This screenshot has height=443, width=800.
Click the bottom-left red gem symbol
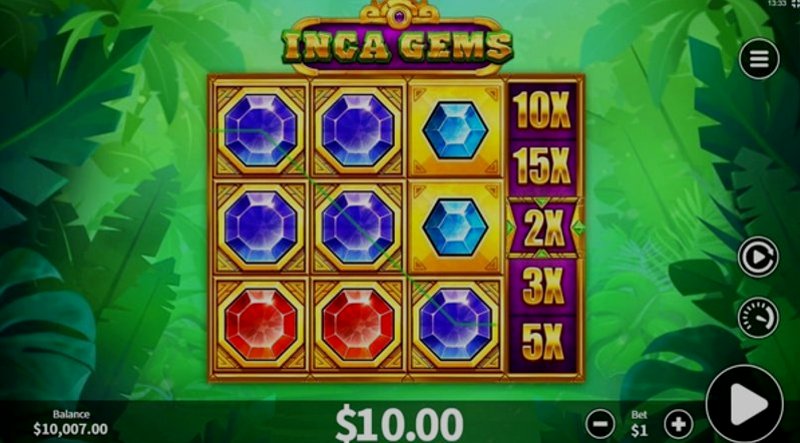(261, 324)
